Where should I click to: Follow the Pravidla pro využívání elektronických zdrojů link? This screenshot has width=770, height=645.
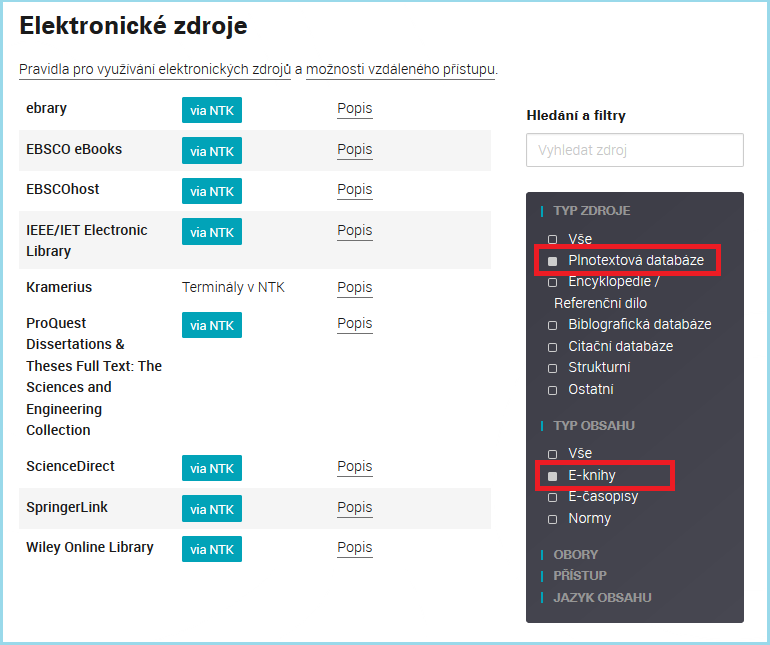[154, 69]
